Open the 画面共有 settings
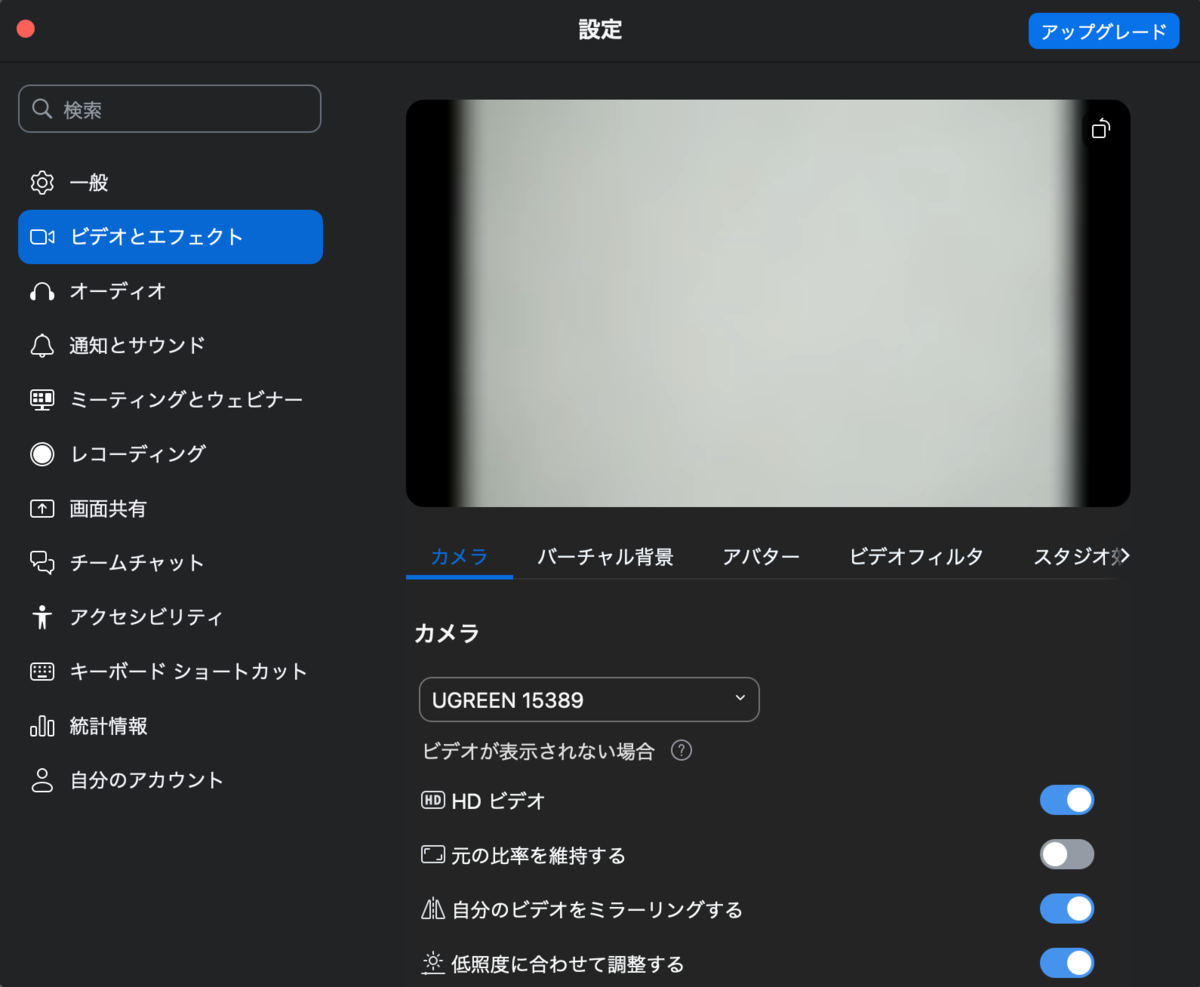The image size is (1200, 987). click(170, 508)
